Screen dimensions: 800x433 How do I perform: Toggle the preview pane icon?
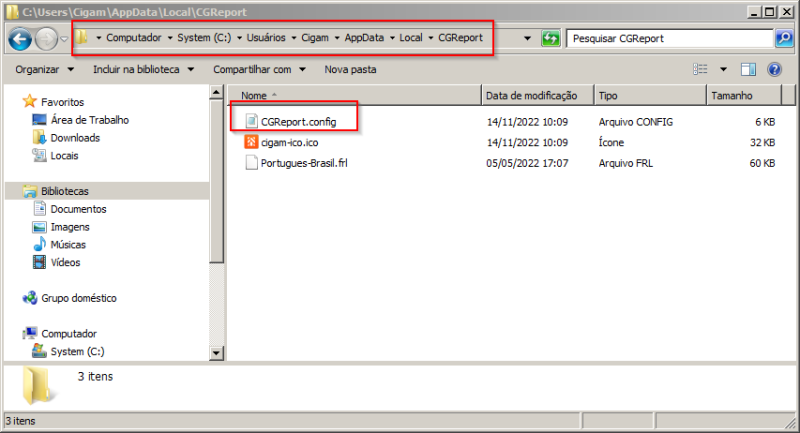[x=748, y=69]
